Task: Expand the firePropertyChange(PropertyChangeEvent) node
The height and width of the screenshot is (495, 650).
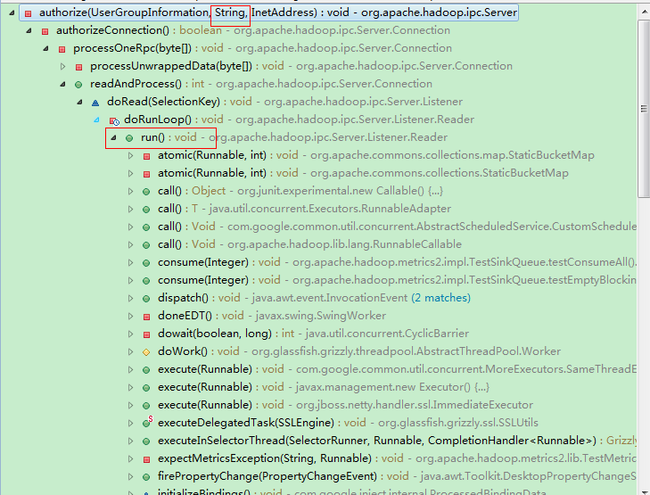Action: coord(130,476)
